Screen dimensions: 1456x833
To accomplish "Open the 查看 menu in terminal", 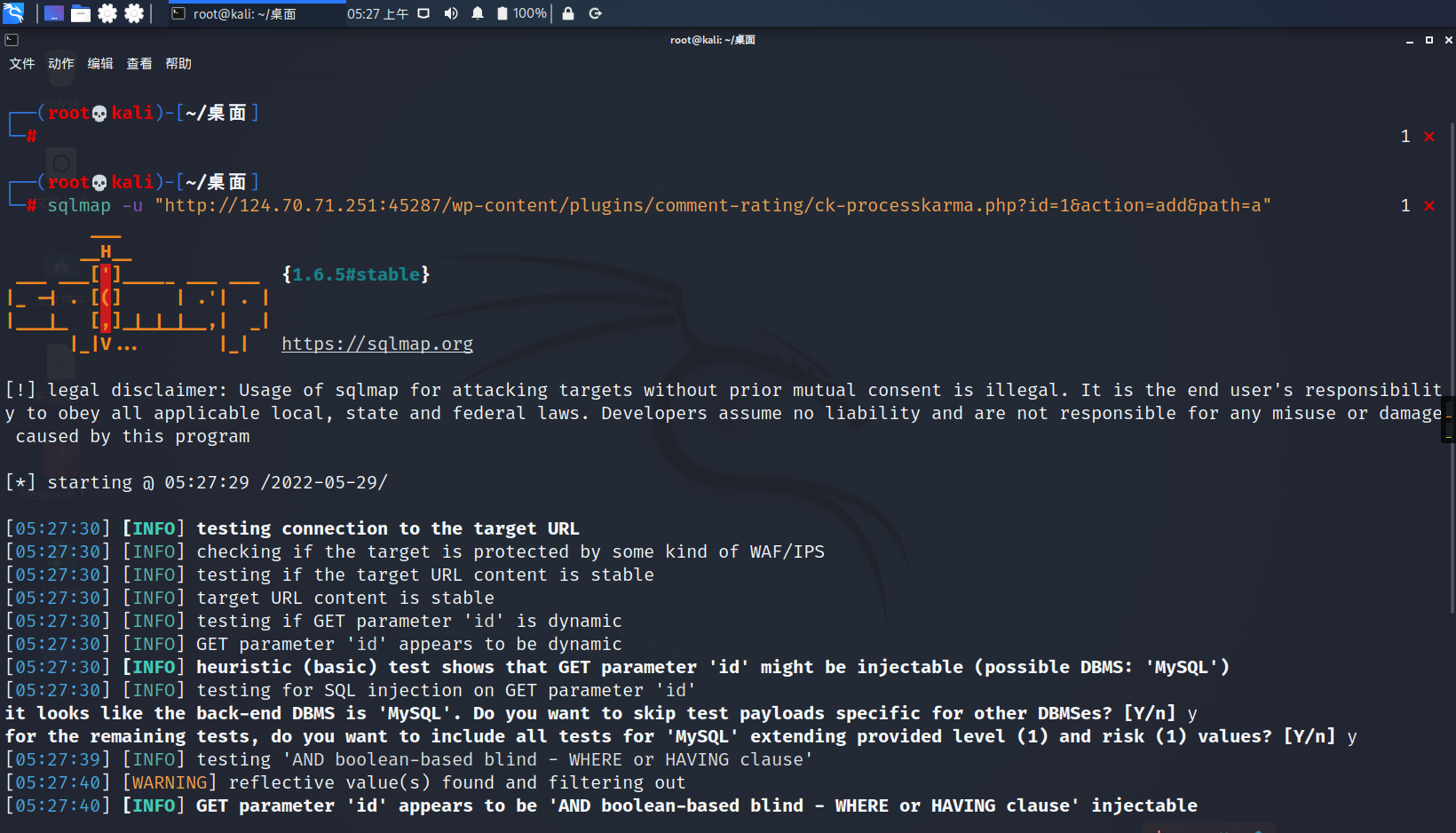I will coord(139,63).
